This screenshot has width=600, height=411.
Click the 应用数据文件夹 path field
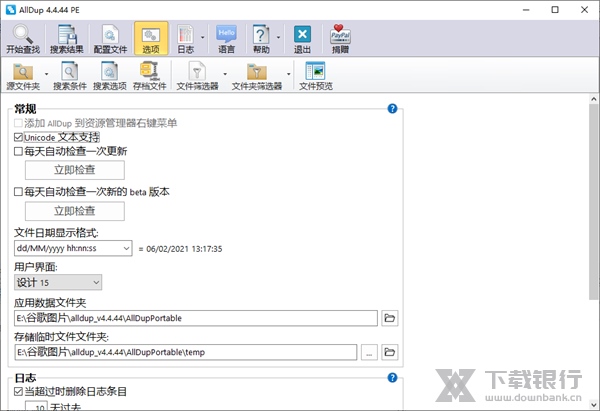[196, 318]
